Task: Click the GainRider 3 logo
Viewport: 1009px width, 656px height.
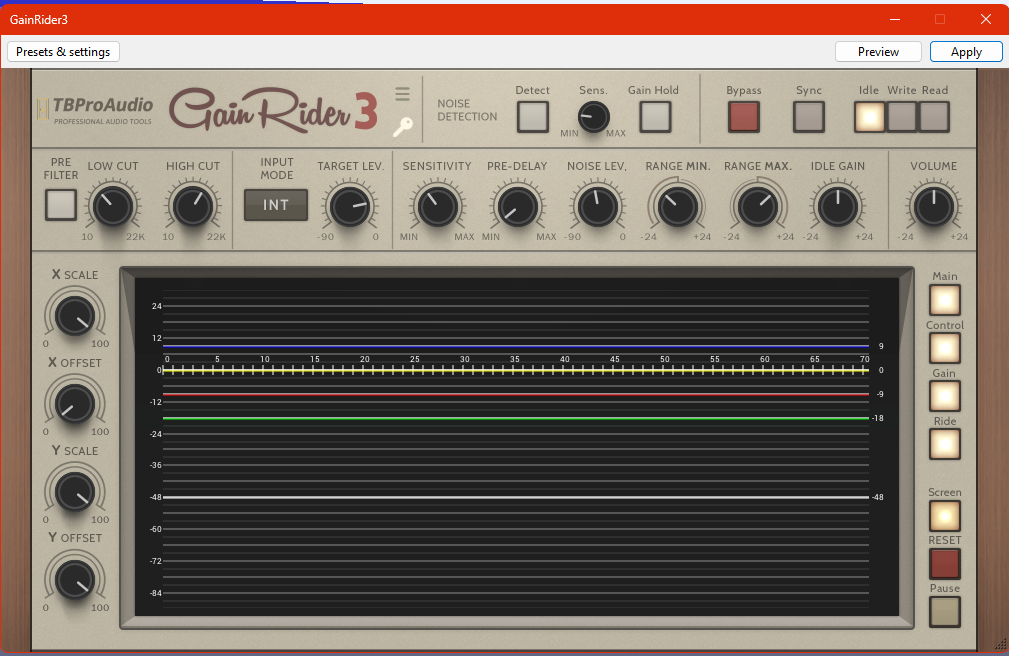Action: point(273,110)
